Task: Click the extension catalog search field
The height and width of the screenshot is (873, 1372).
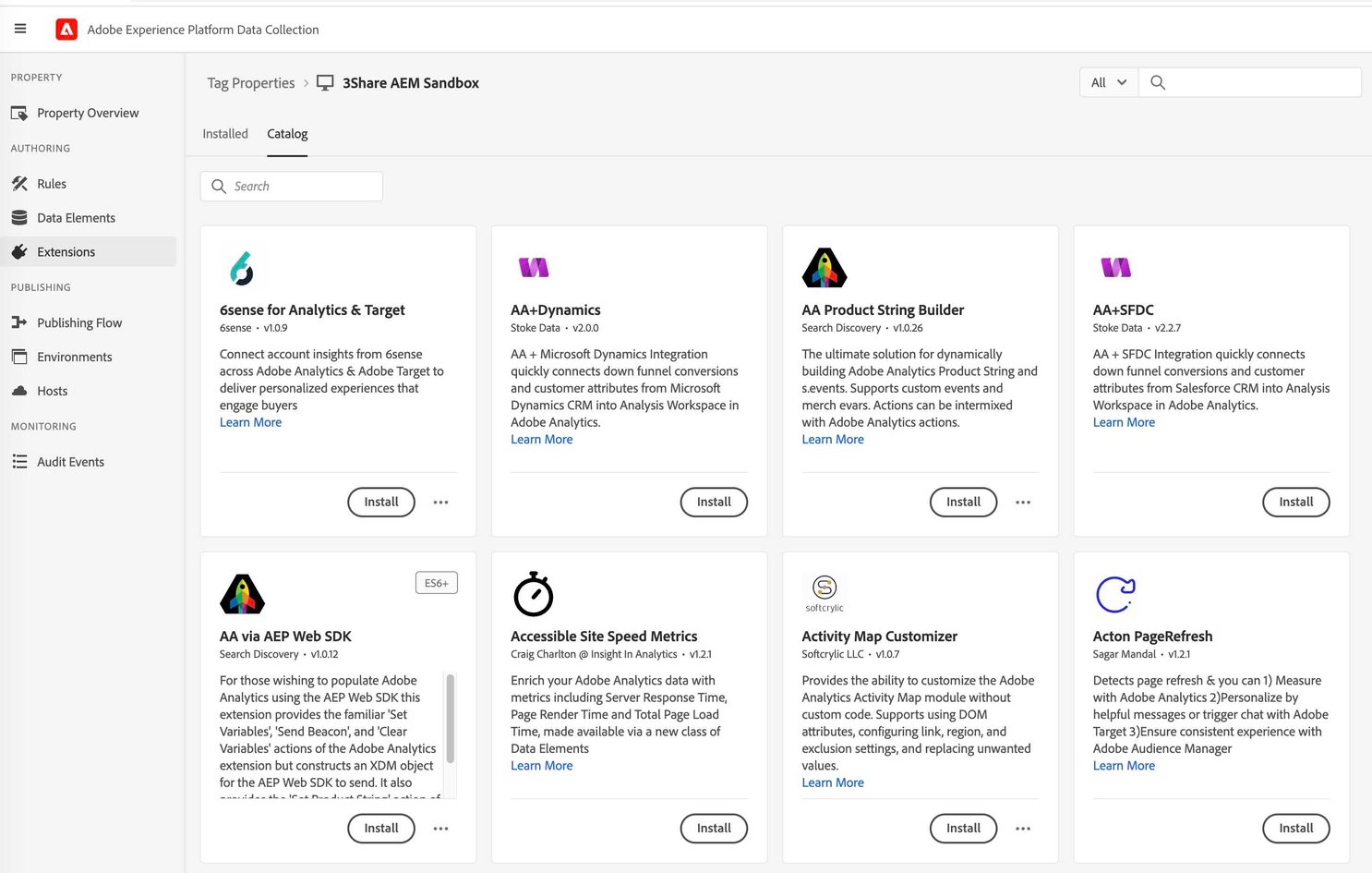Action: (x=291, y=186)
